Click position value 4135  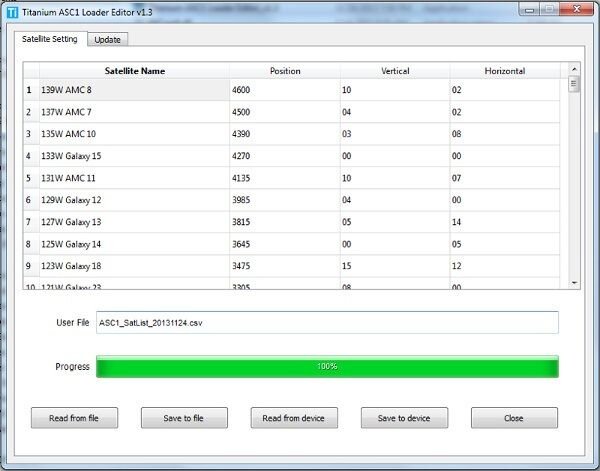(x=285, y=178)
